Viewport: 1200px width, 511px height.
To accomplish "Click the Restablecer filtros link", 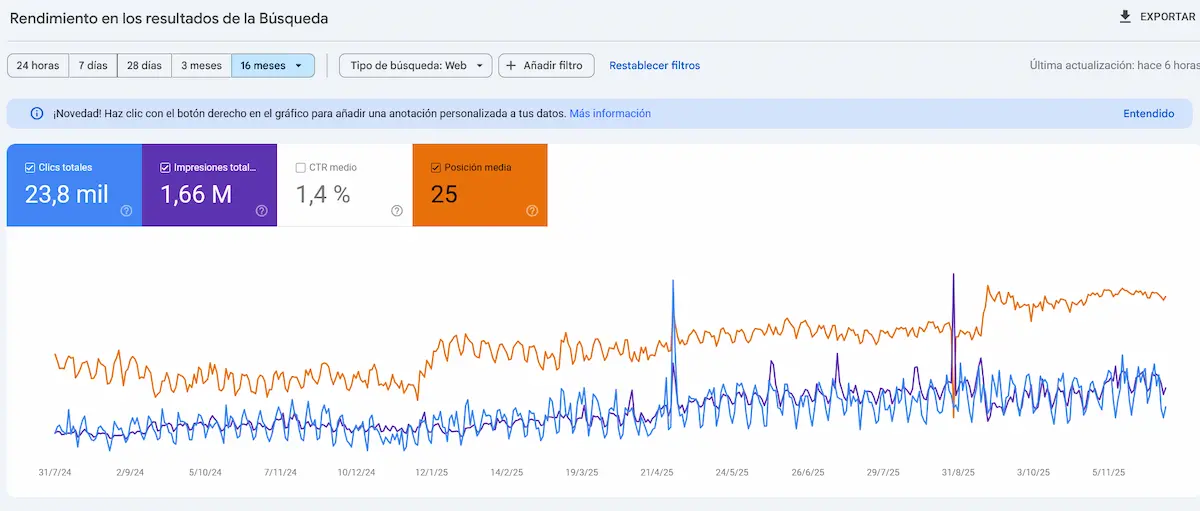I will (x=654, y=66).
